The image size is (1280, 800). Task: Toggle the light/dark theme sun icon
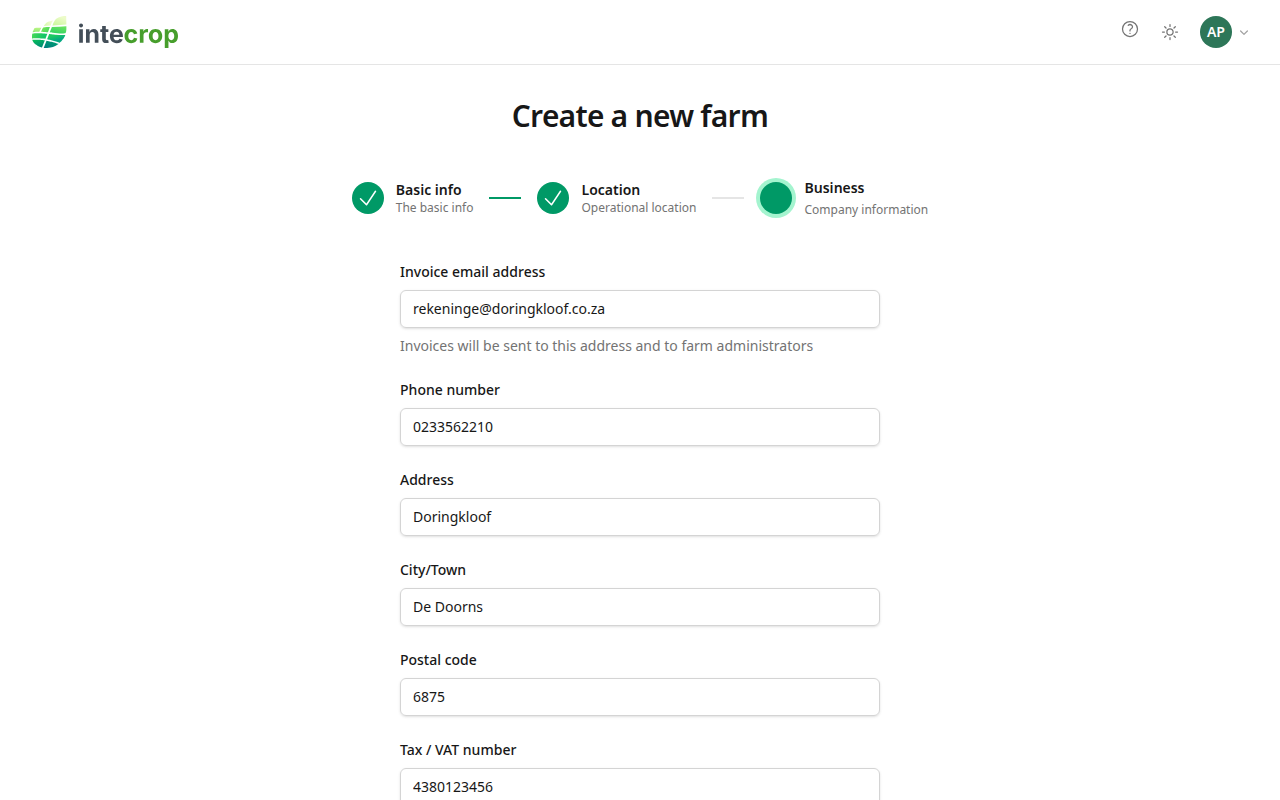1170,32
